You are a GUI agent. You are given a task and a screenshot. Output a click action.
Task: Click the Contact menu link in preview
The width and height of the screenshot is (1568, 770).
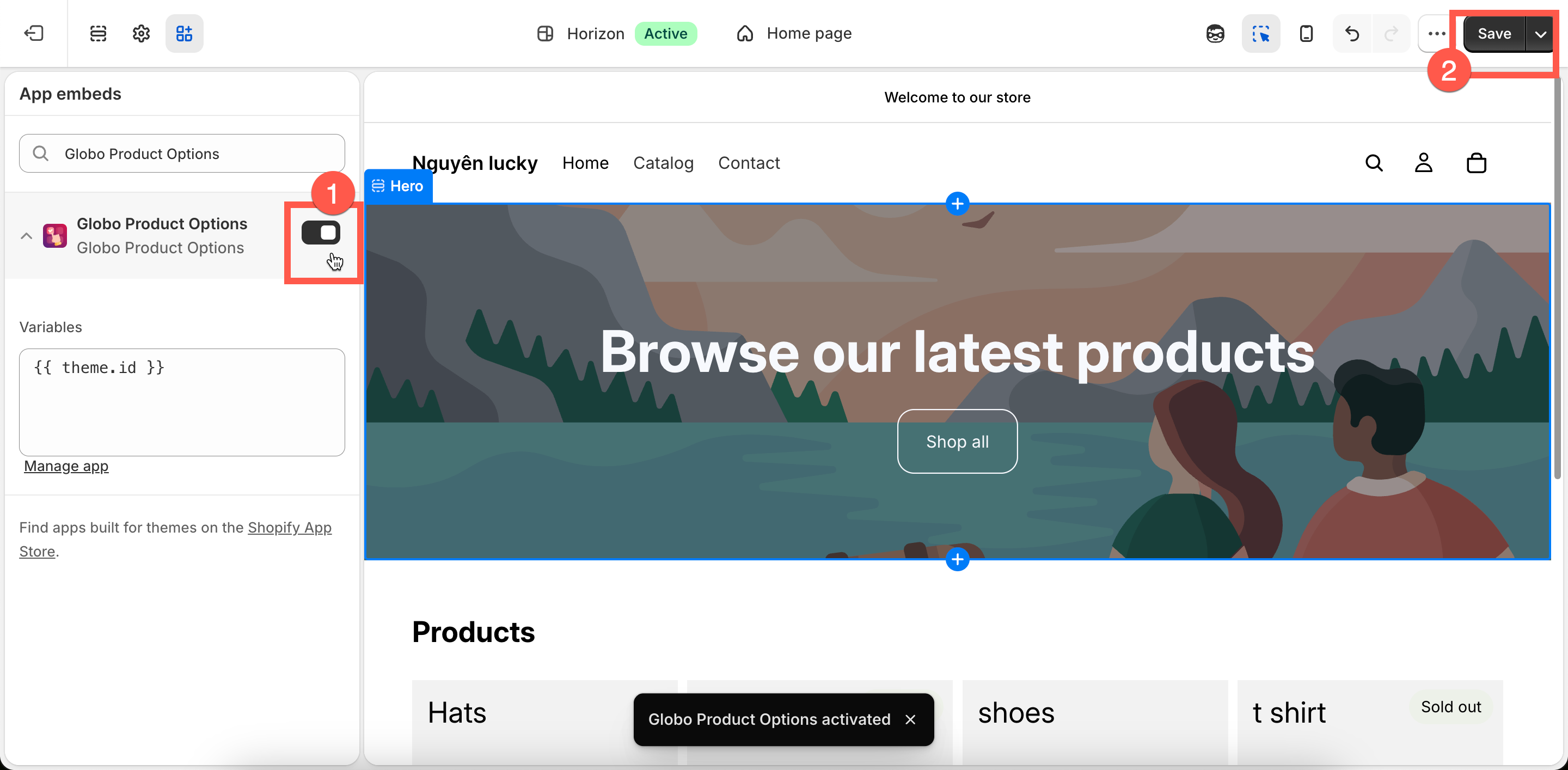coord(749,162)
